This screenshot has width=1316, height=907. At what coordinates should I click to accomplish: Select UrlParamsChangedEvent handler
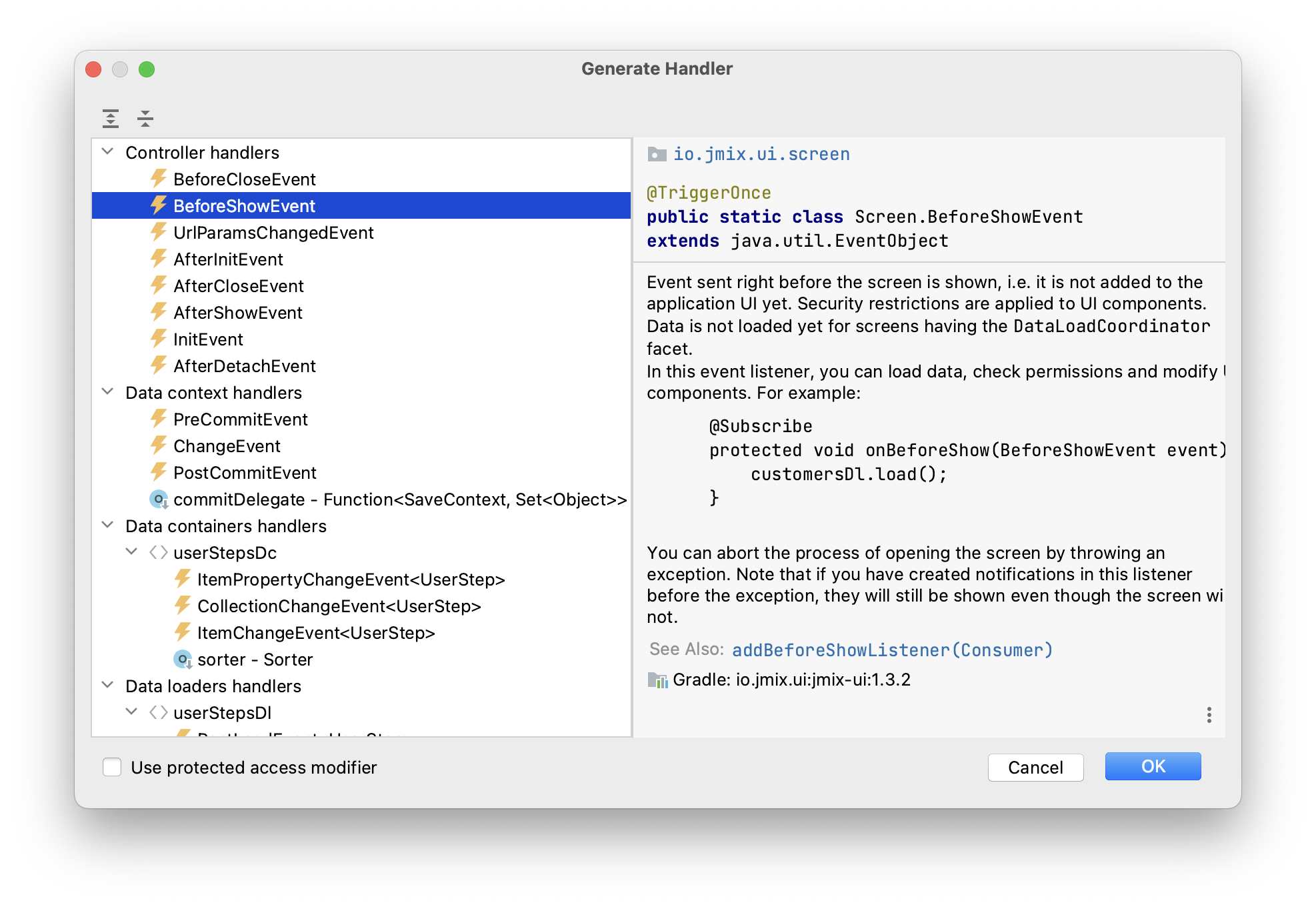click(361, 232)
